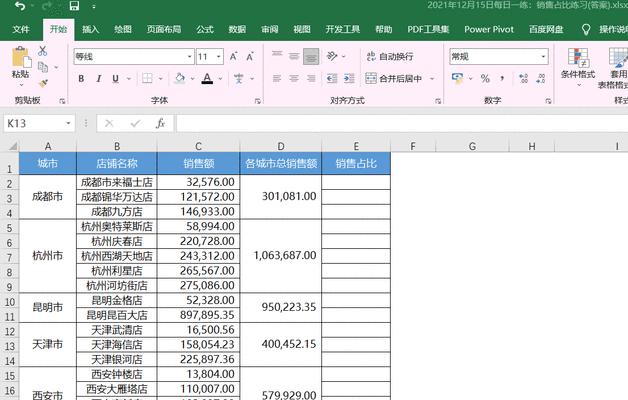Switch to 插入 ribbon tab
628x400 pixels.
click(x=91, y=29)
